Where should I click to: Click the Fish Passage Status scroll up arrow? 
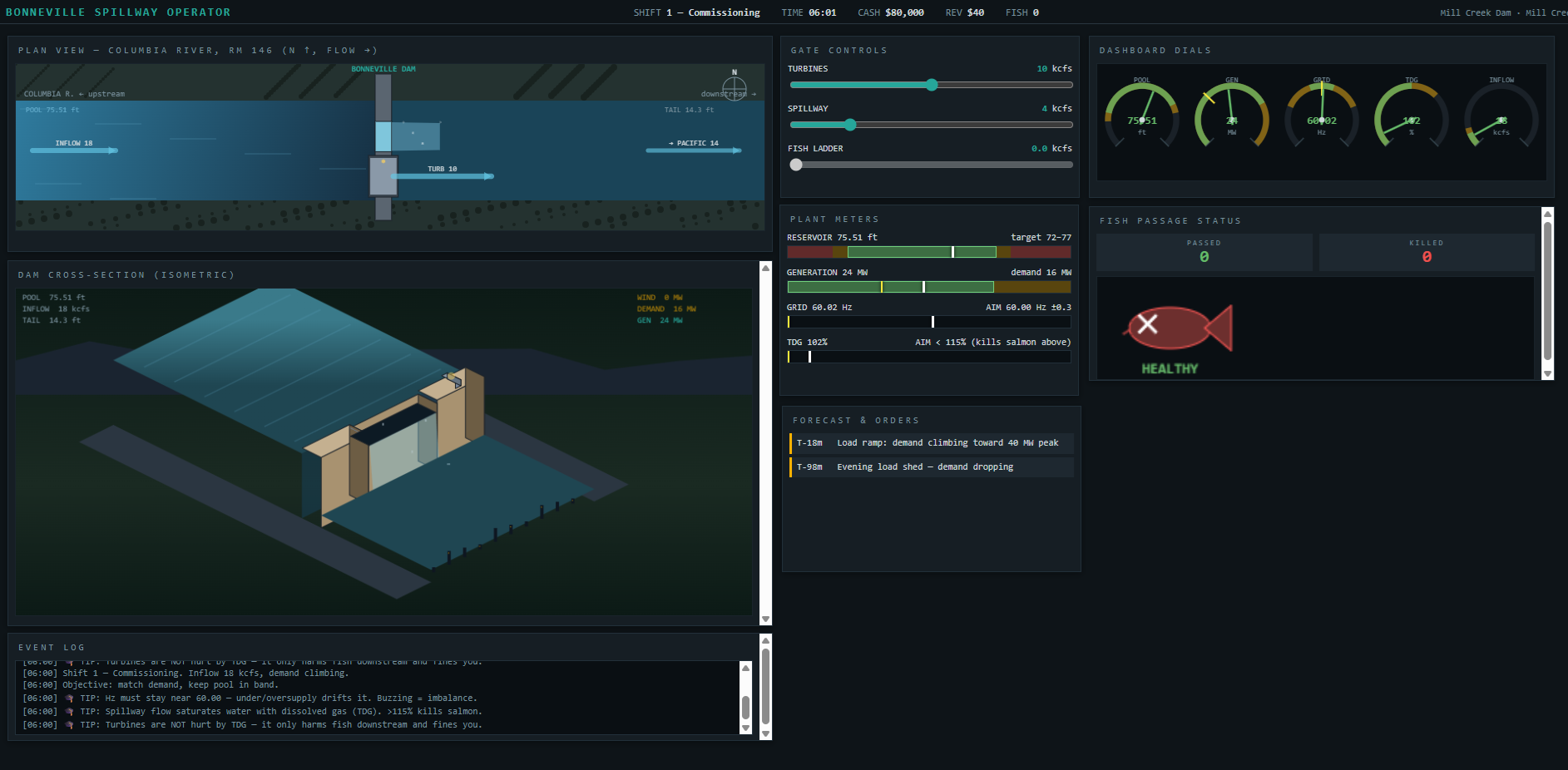1548,214
